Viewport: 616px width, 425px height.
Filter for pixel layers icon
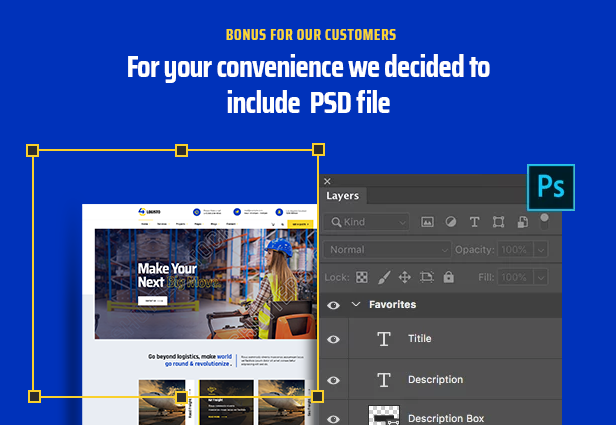point(427,222)
